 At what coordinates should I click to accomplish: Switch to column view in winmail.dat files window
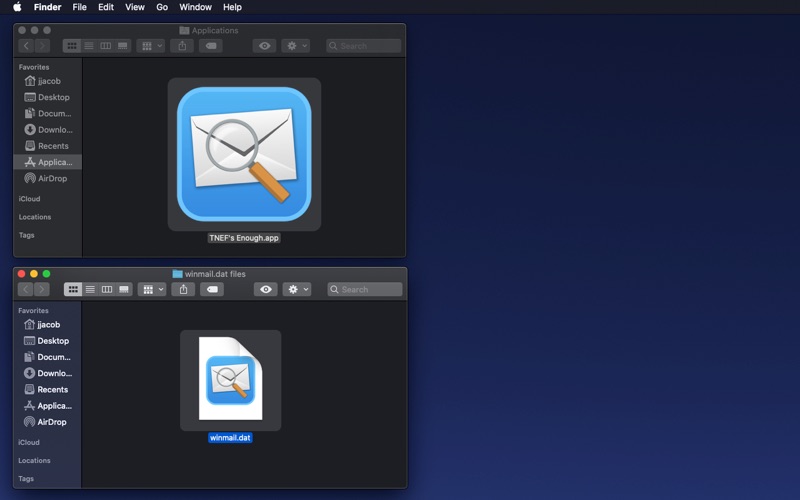pos(107,289)
